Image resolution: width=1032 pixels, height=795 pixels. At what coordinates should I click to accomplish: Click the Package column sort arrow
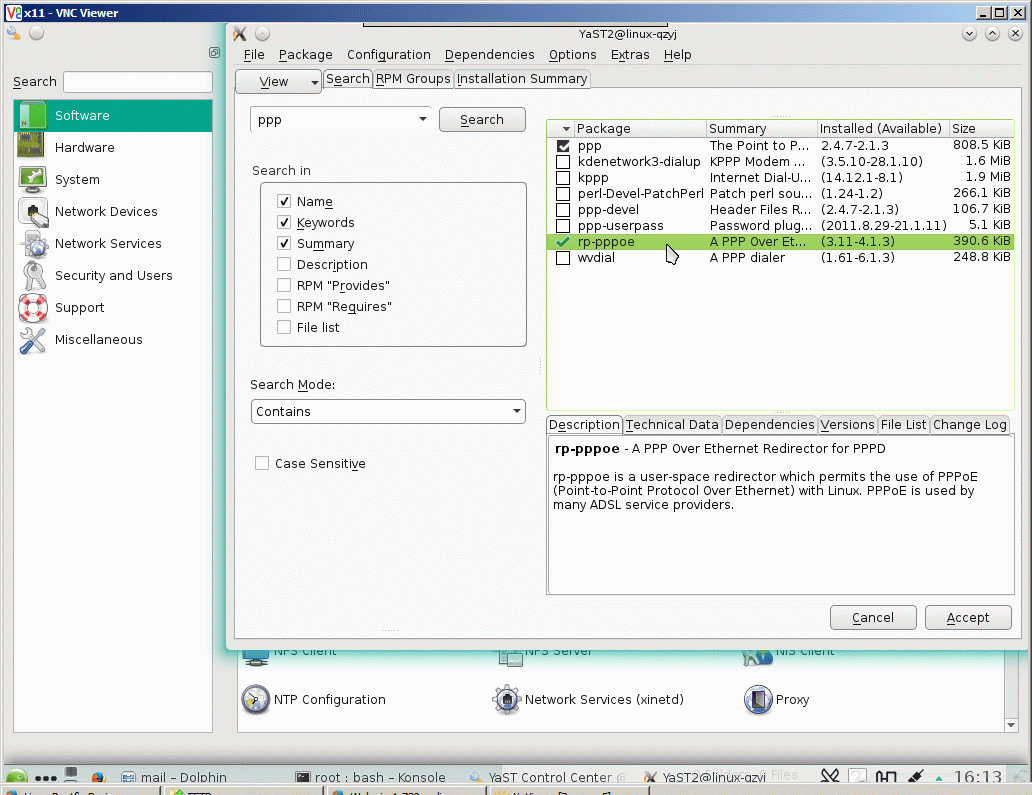pos(566,129)
